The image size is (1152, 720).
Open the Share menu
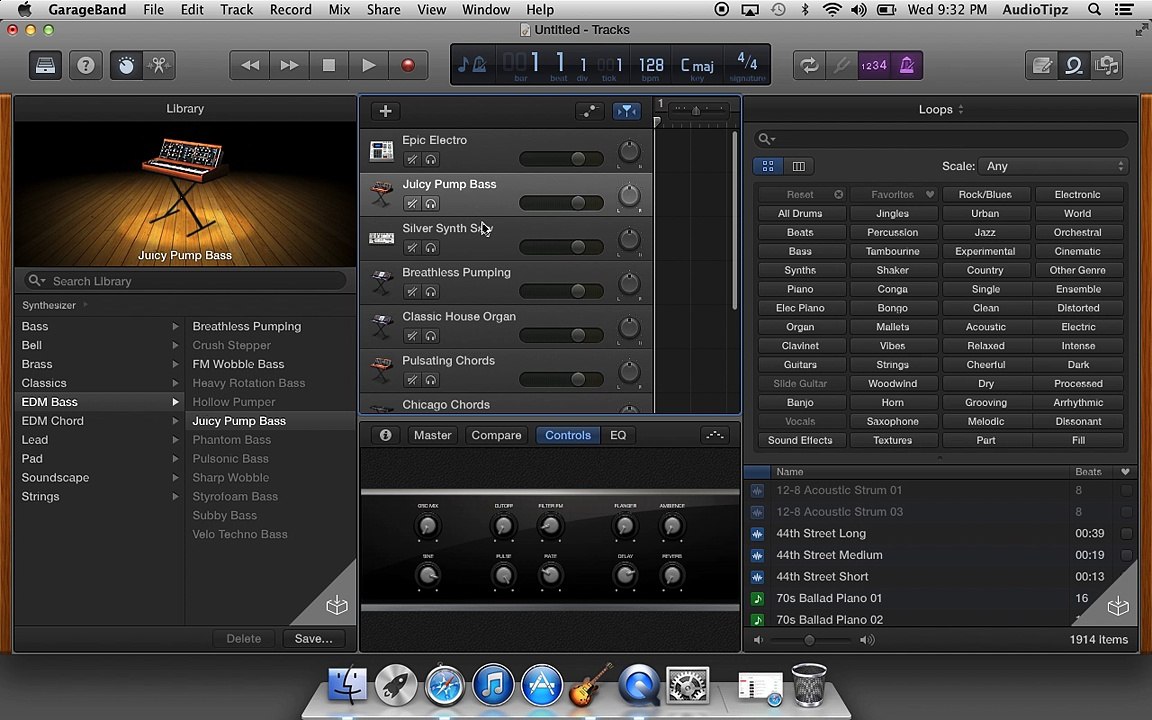(384, 10)
